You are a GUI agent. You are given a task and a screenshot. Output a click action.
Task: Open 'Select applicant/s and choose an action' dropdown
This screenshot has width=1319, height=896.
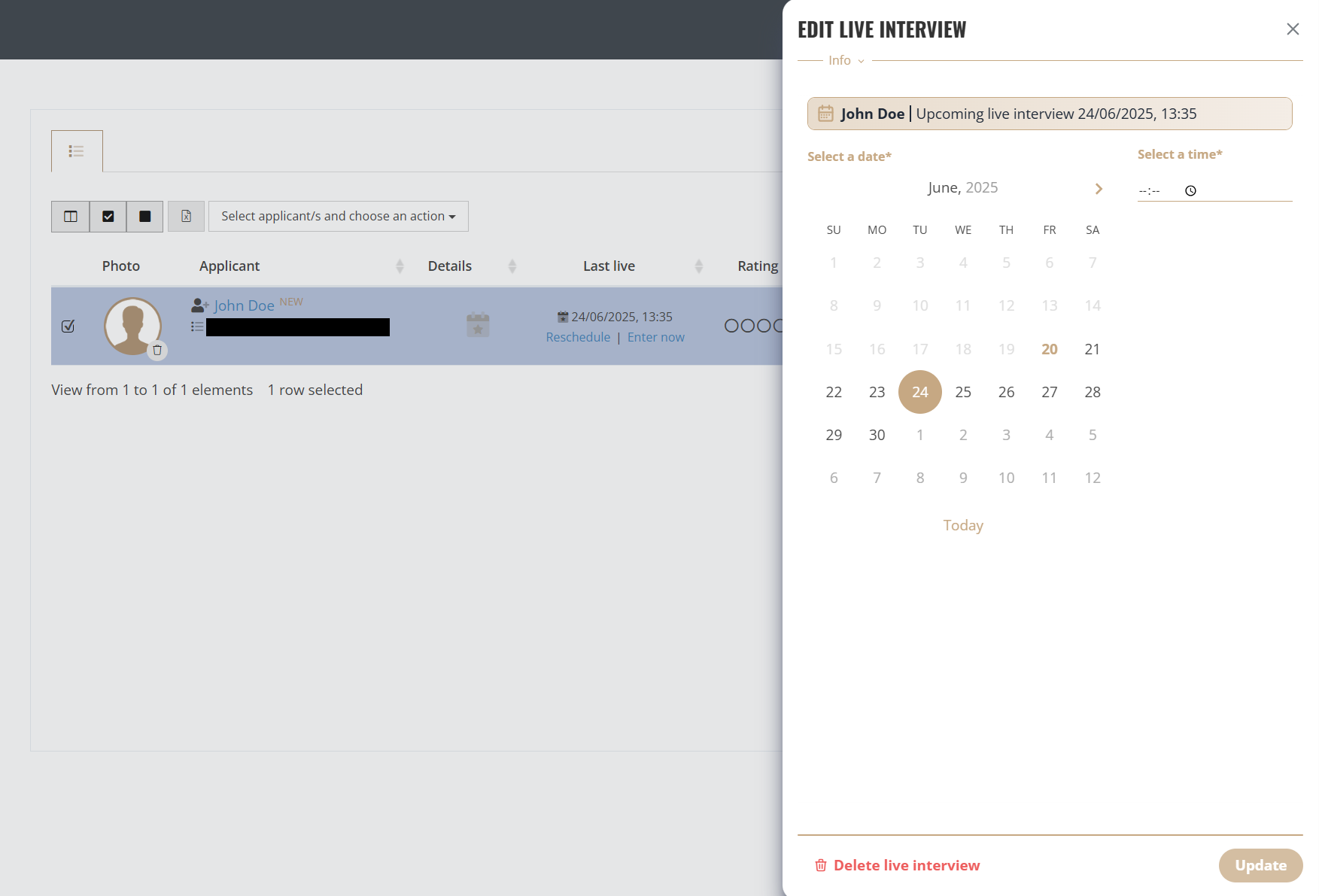click(339, 217)
